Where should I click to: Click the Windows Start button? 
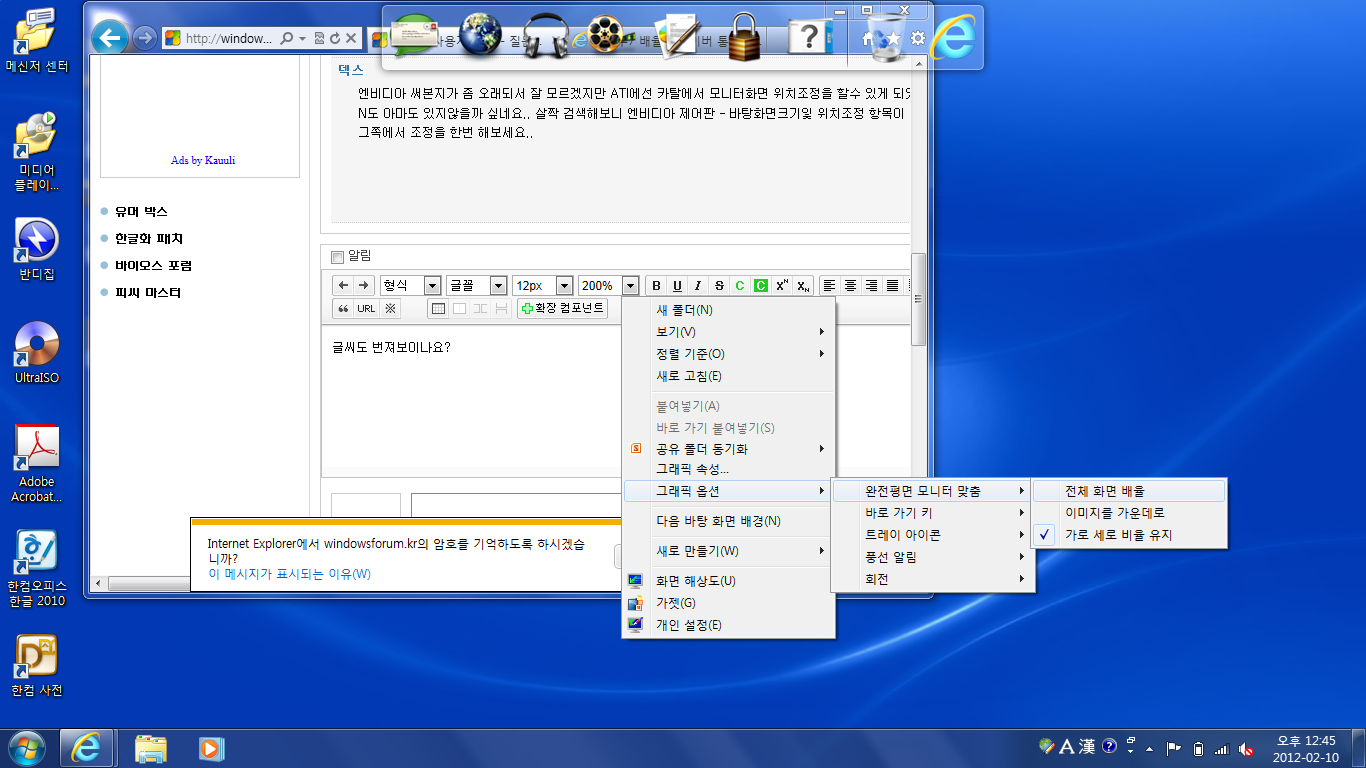[27, 747]
